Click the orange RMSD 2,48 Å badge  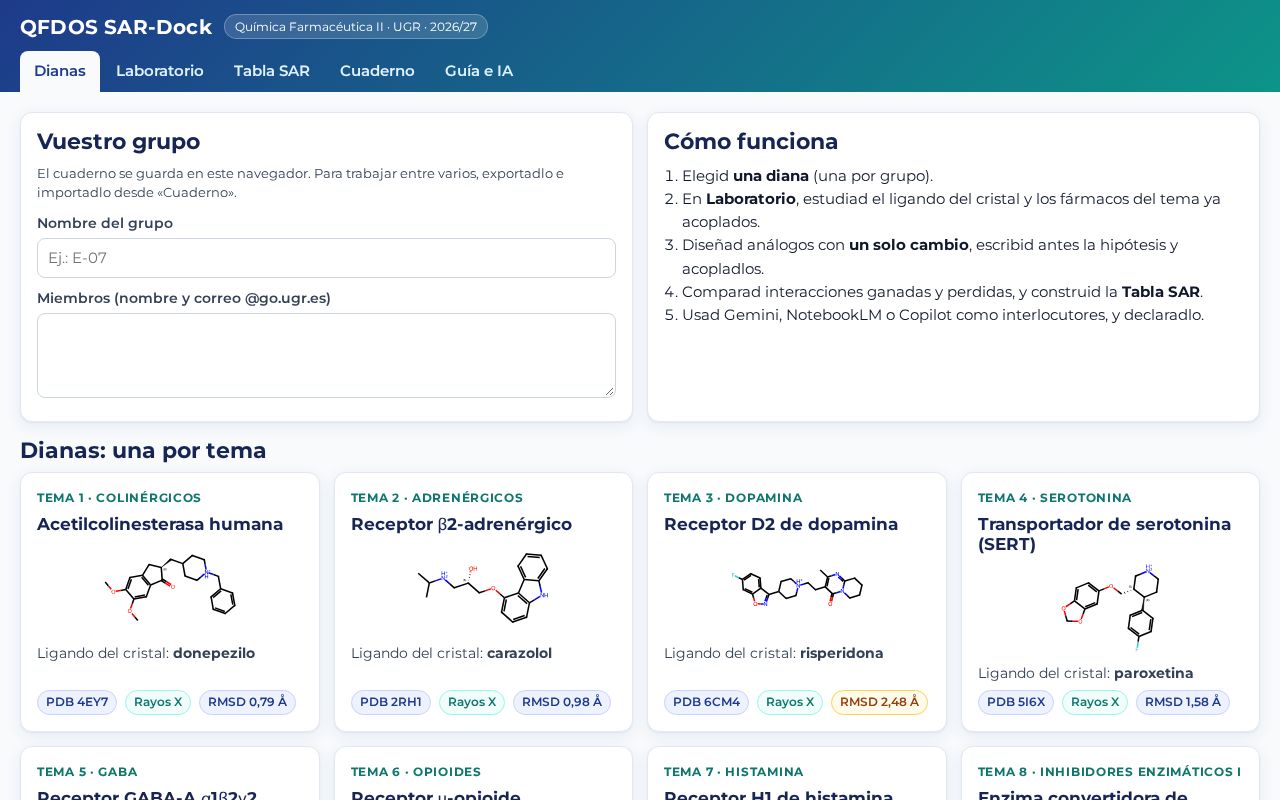[x=879, y=702]
